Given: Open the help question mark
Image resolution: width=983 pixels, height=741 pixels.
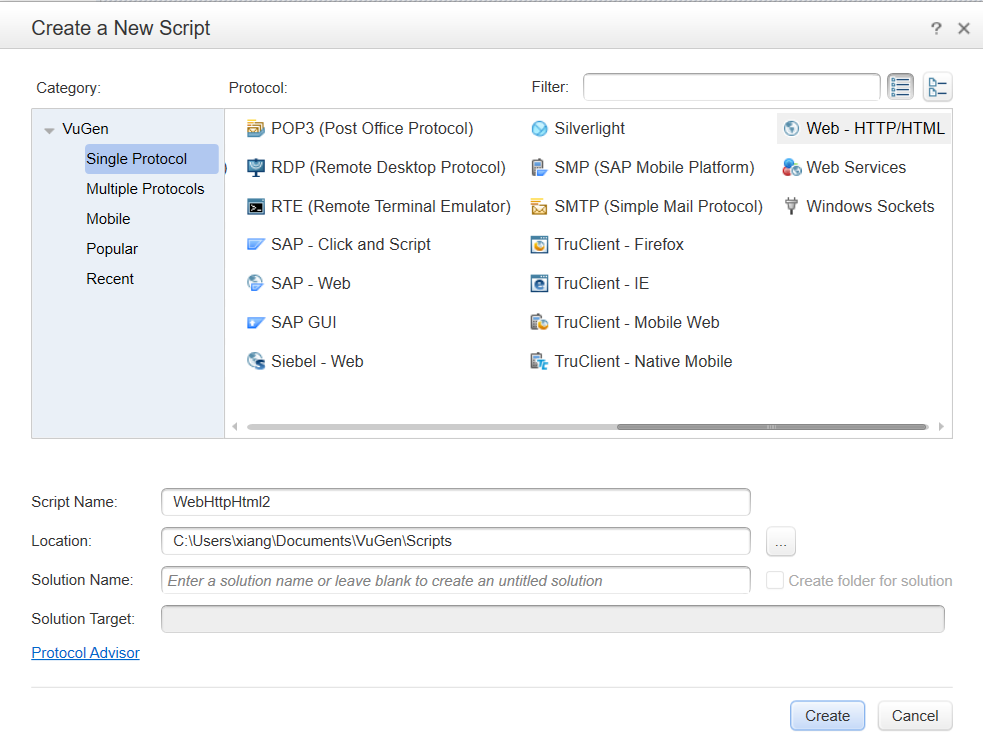Looking at the screenshot, I should (x=936, y=28).
